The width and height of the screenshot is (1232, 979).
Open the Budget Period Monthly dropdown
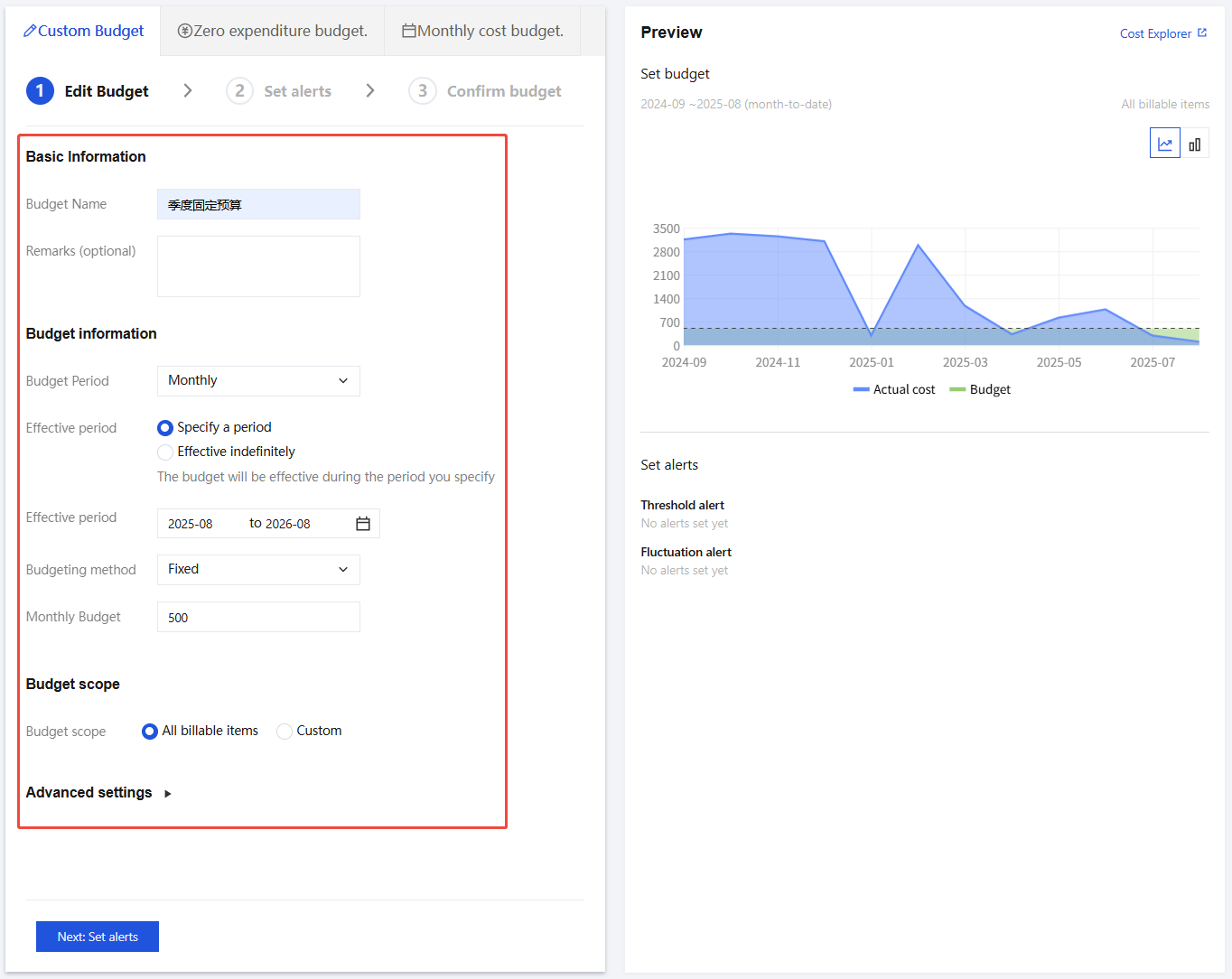(x=258, y=381)
